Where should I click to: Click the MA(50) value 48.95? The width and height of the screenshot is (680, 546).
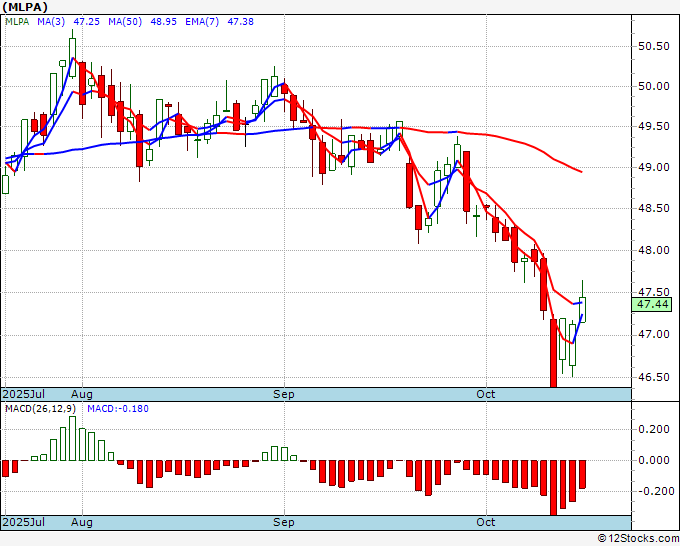coord(163,22)
